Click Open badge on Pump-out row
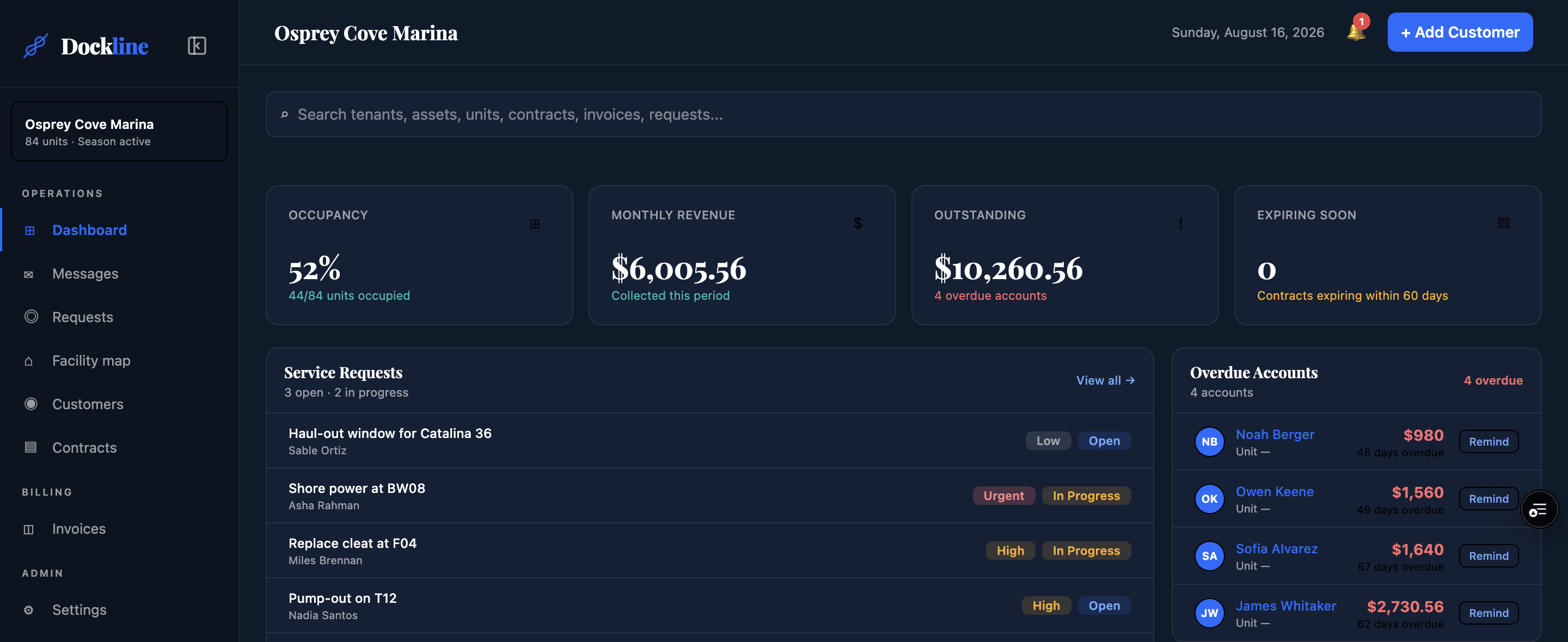The width and height of the screenshot is (1568, 642). [1104, 606]
